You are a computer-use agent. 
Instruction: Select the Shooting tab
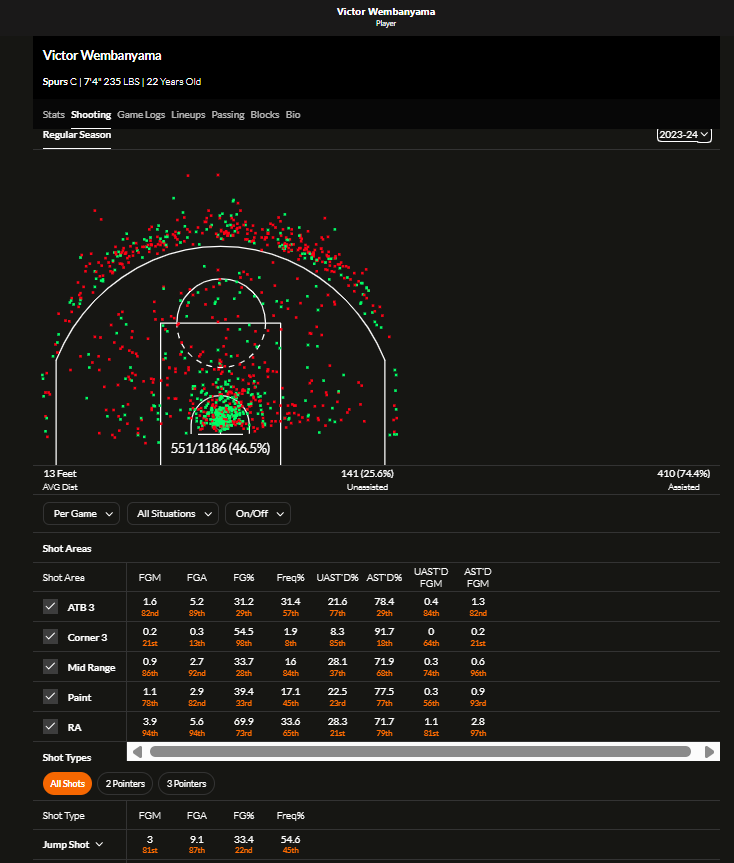91,114
